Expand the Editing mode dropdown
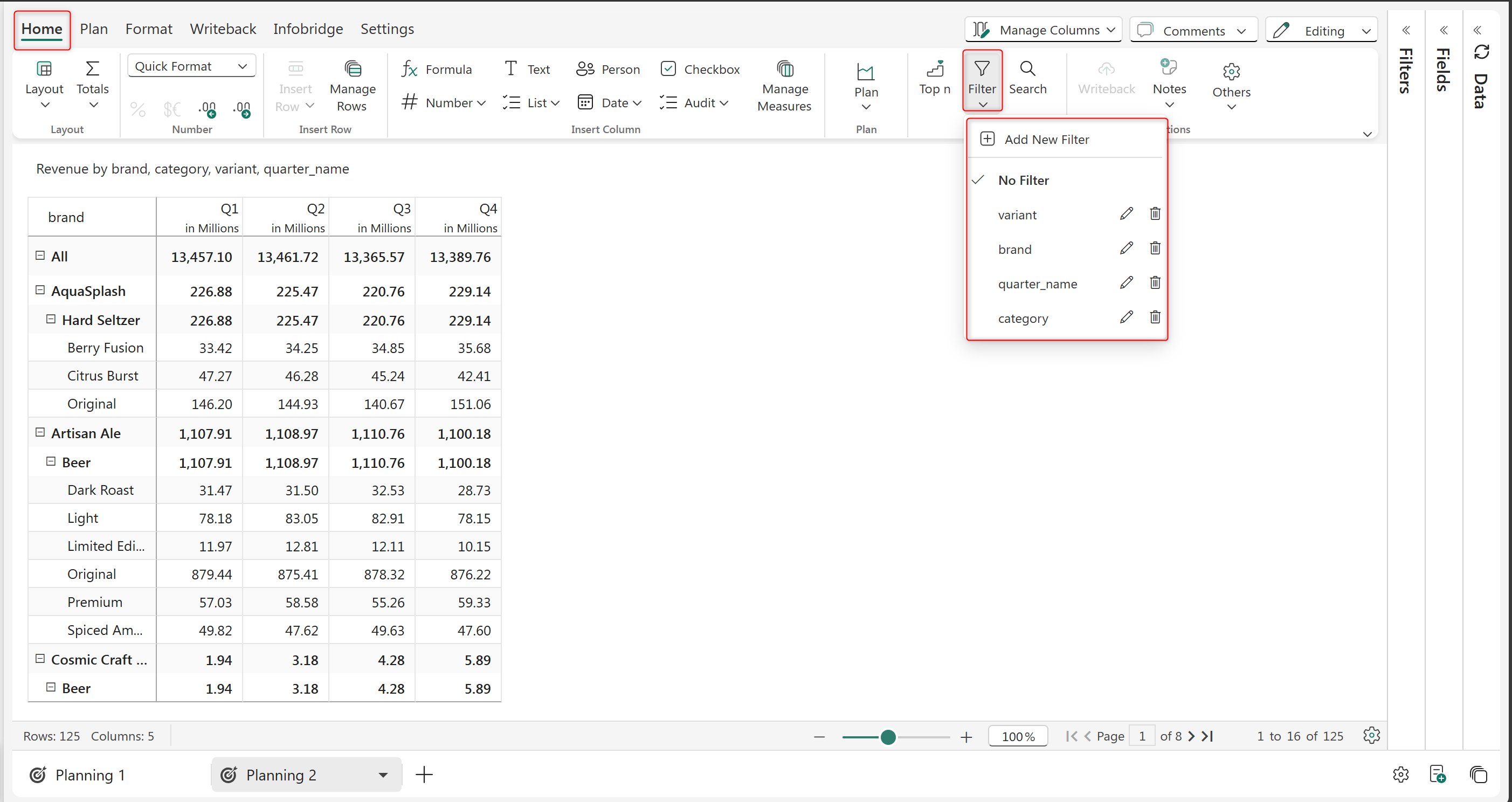This screenshot has height=802, width=1512. click(x=1366, y=31)
